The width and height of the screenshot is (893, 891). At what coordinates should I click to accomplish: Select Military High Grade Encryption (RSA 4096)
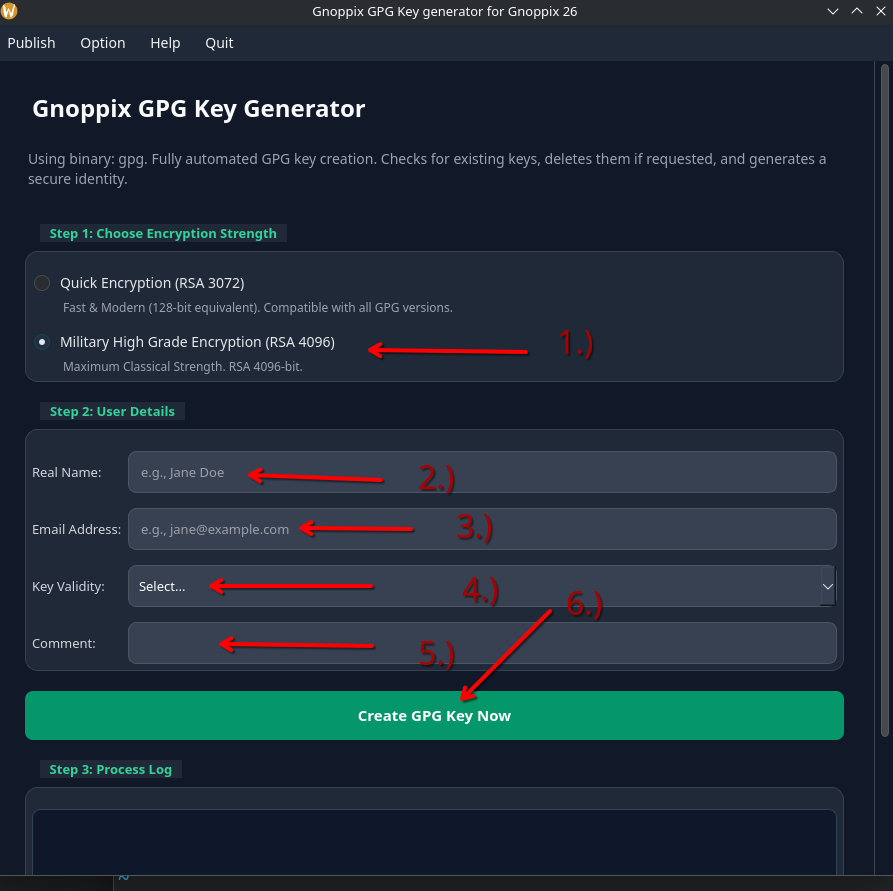click(x=42, y=342)
